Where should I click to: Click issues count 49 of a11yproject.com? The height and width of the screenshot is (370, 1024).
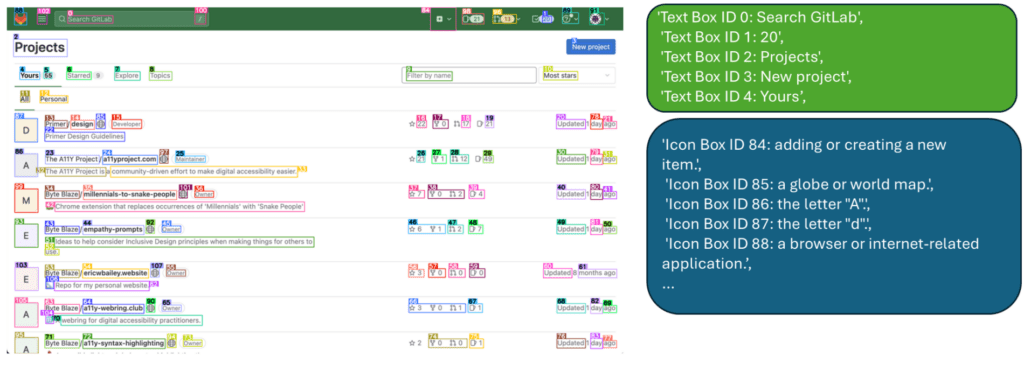click(x=485, y=159)
